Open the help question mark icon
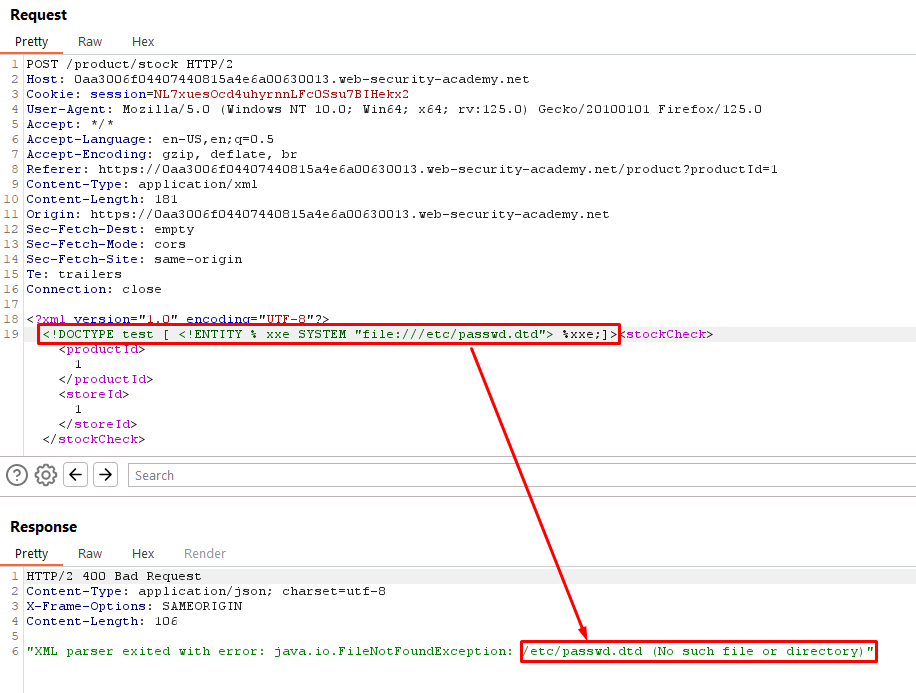This screenshot has height=693, width=916. [17, 474]
